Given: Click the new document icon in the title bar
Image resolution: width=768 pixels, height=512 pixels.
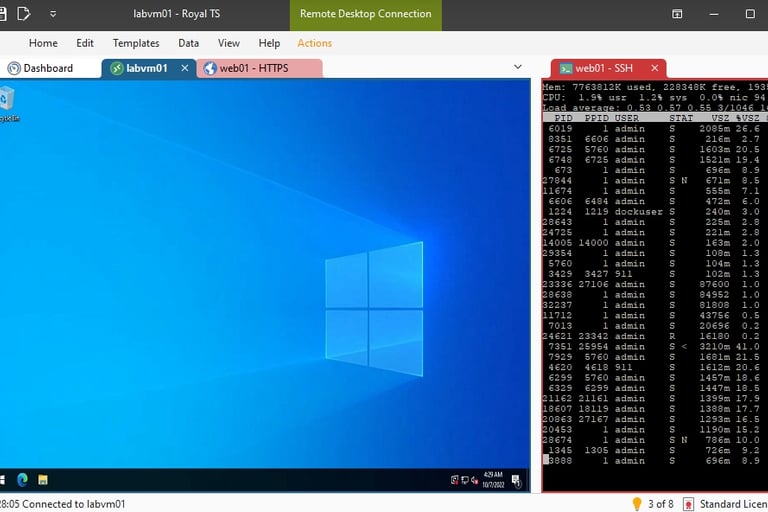Looking at the screenshot, I should (x=24, y=14).
